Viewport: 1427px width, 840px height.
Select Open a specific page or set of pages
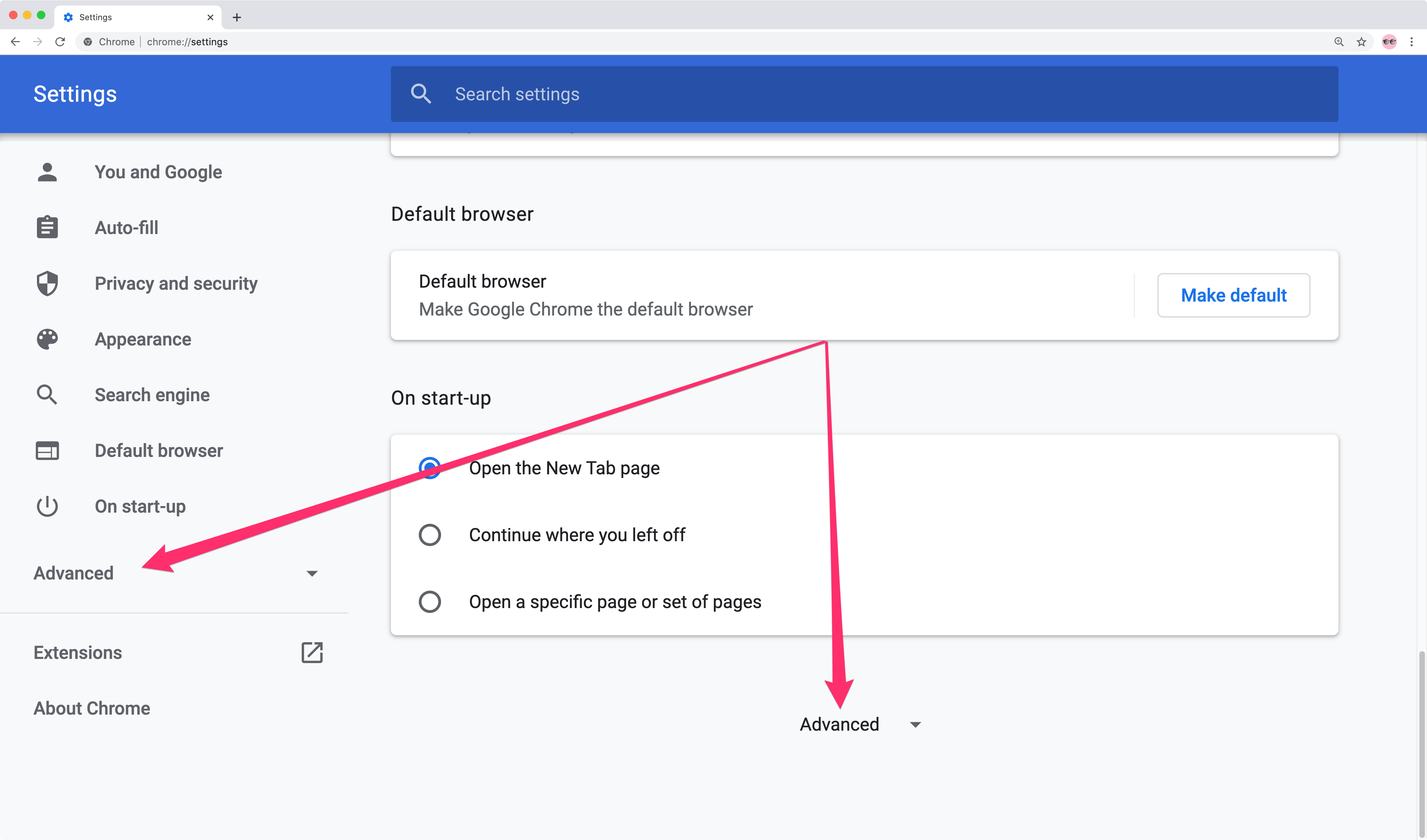tap(430, 602)
